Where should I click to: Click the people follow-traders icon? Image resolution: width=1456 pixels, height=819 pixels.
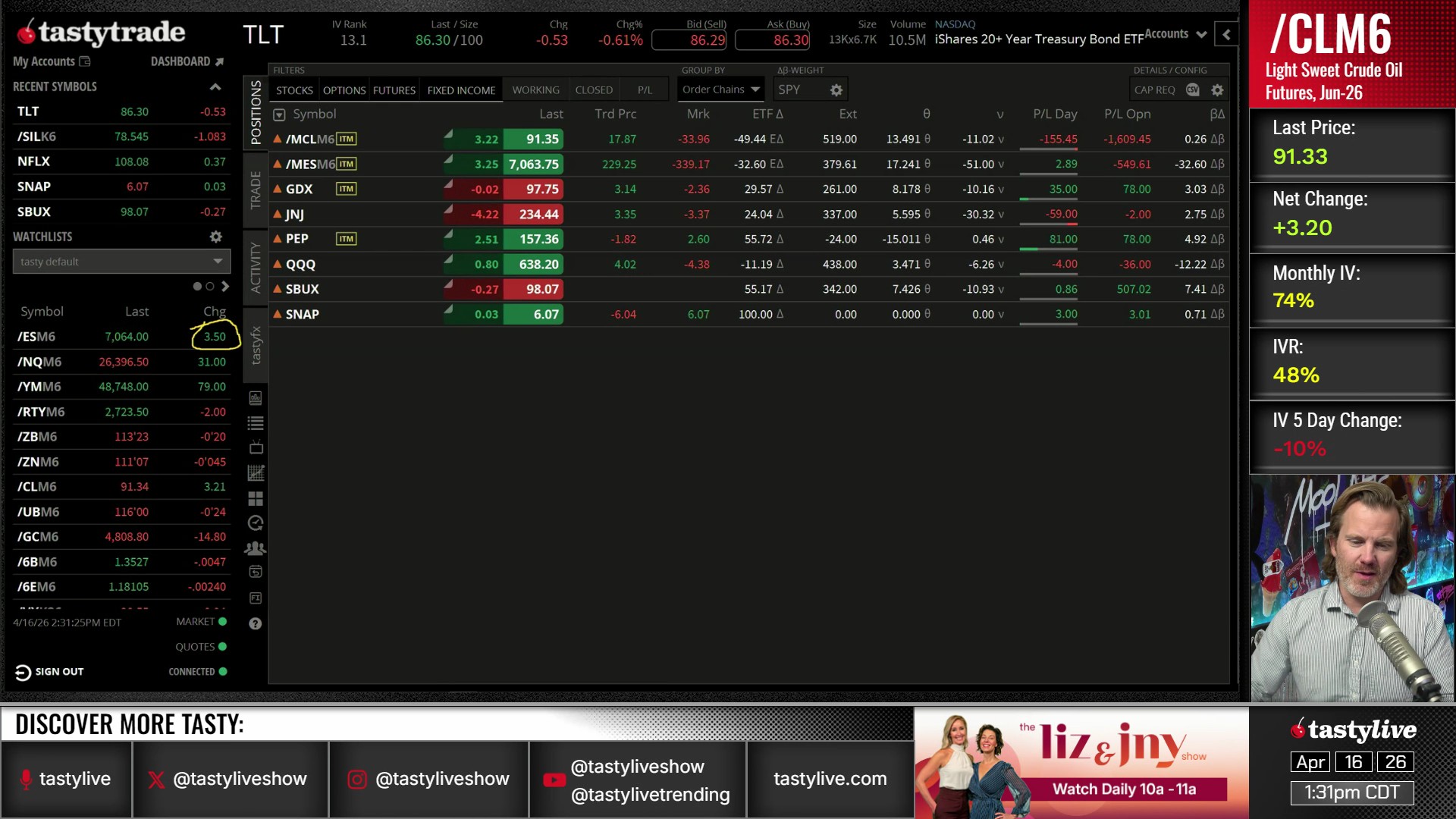pos(256,548)
